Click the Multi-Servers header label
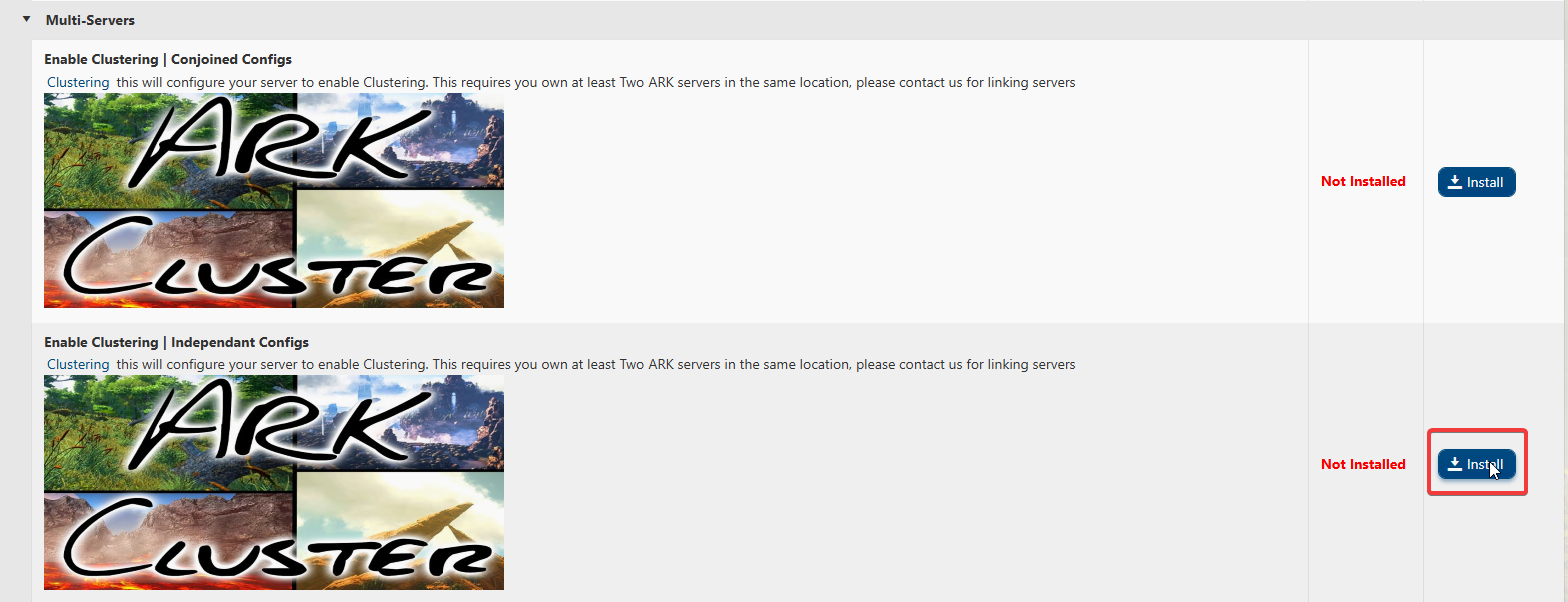This screenshot has height=602, width=1568. tap(90, 20)
